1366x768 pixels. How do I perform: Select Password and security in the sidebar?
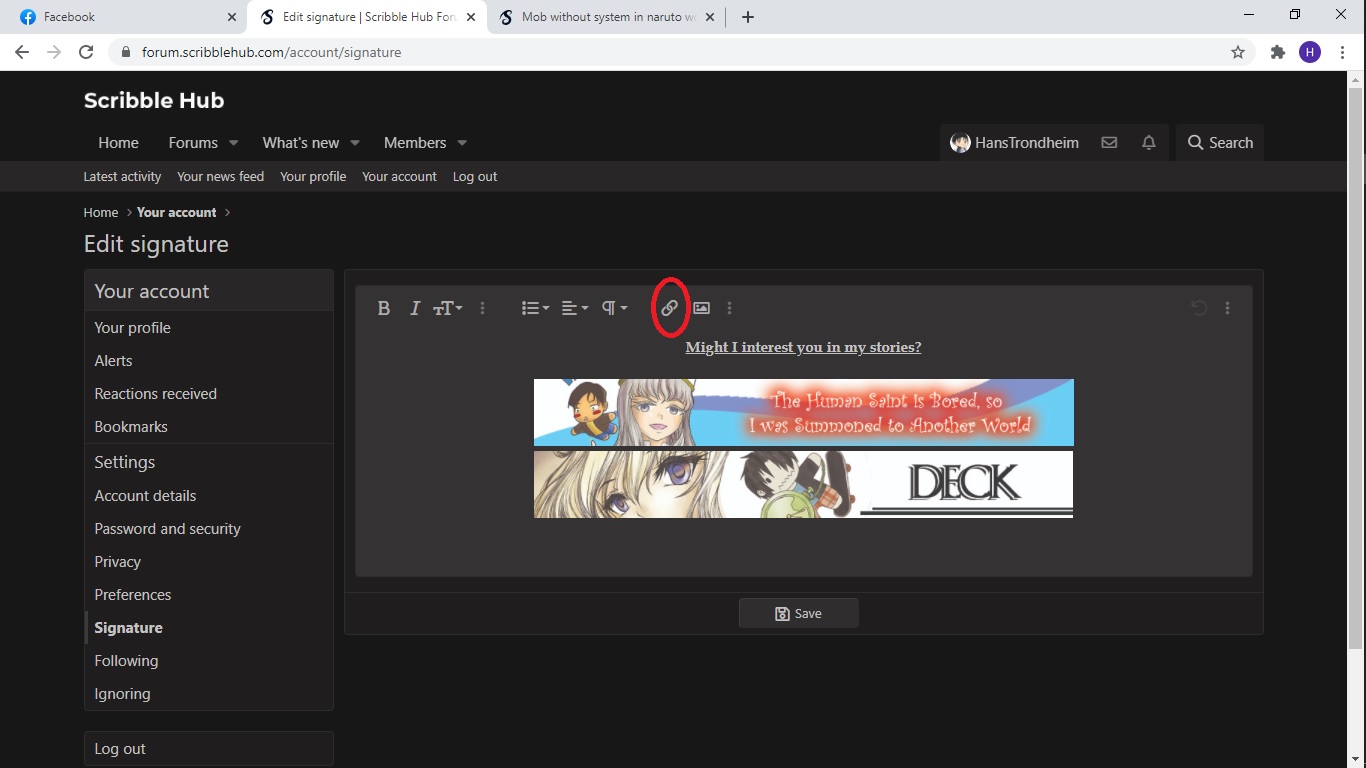click(167, 528)
